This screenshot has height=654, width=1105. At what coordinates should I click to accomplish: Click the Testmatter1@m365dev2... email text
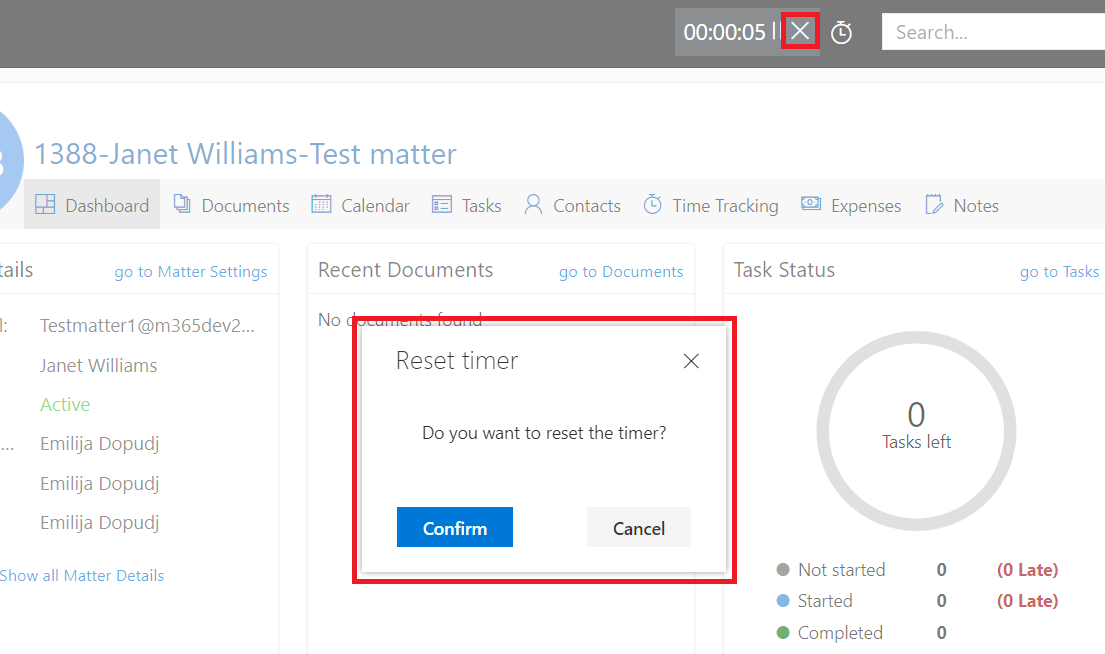[147, 326]
